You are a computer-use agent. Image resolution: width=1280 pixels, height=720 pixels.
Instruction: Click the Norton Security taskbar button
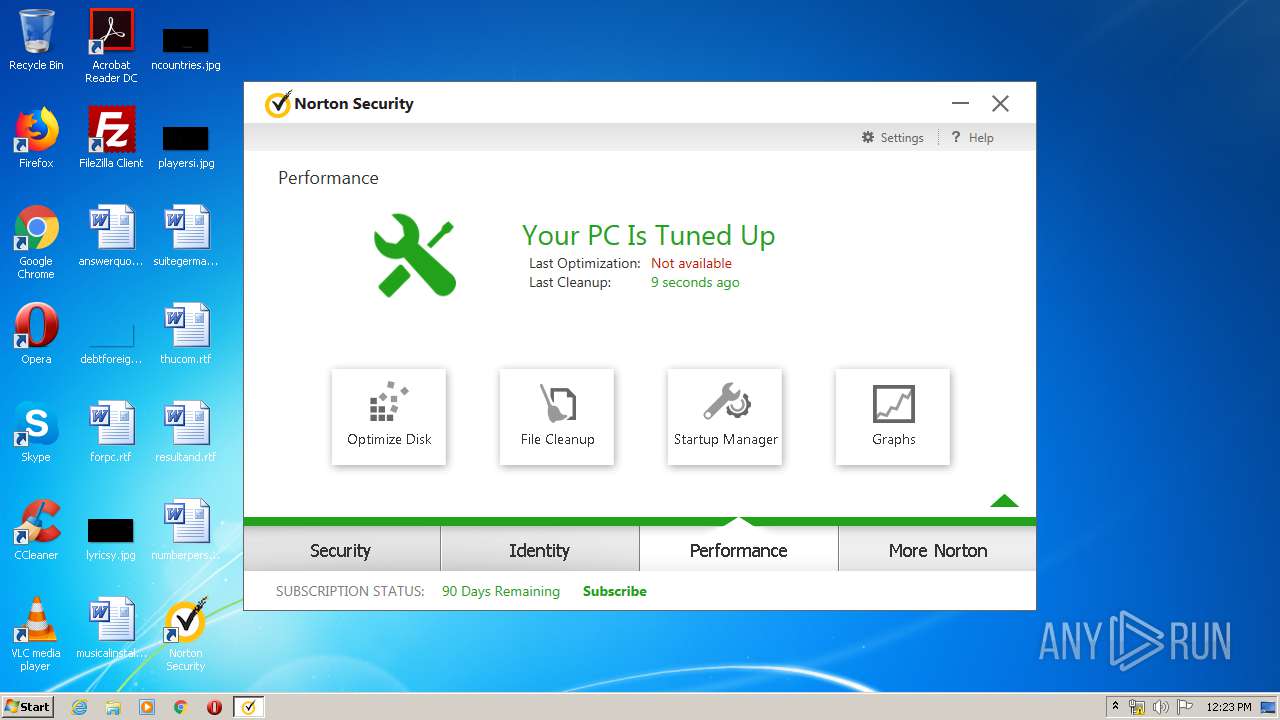[249, 707]
